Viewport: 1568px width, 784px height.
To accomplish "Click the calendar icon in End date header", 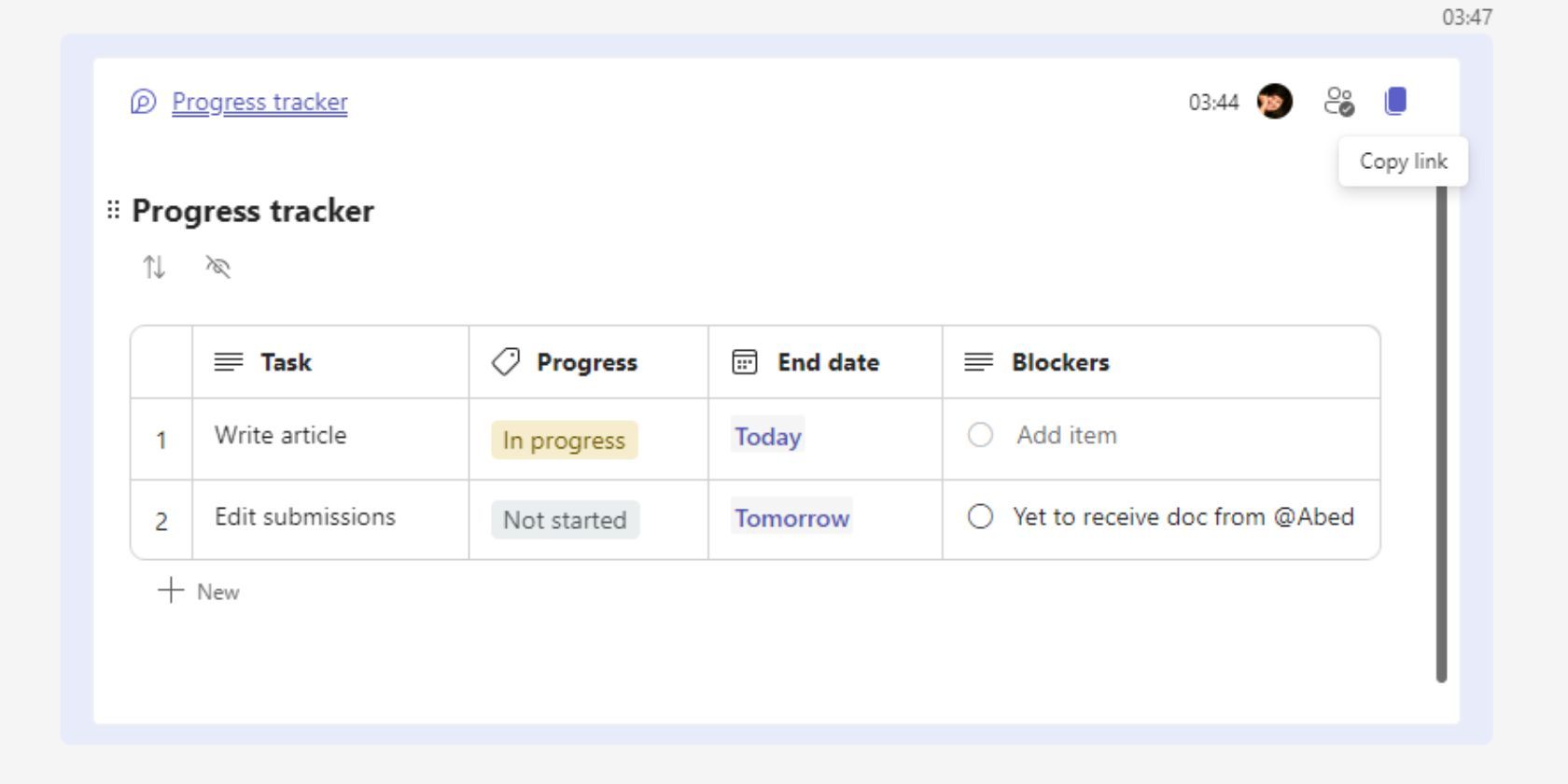I will [744, 361].
